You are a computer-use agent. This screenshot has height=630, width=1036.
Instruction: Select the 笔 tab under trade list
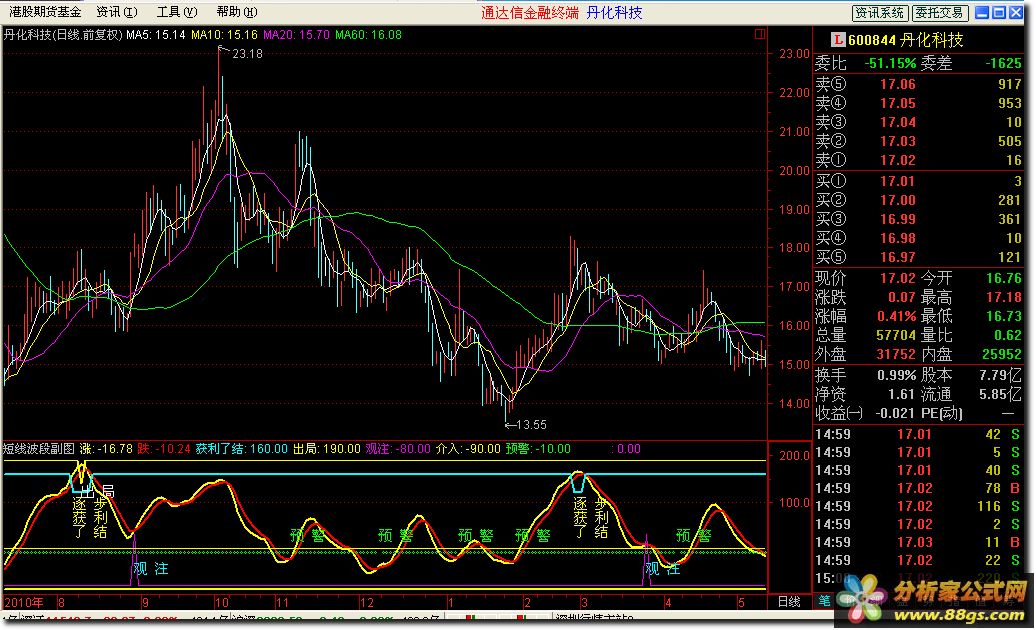click(825, 600)
